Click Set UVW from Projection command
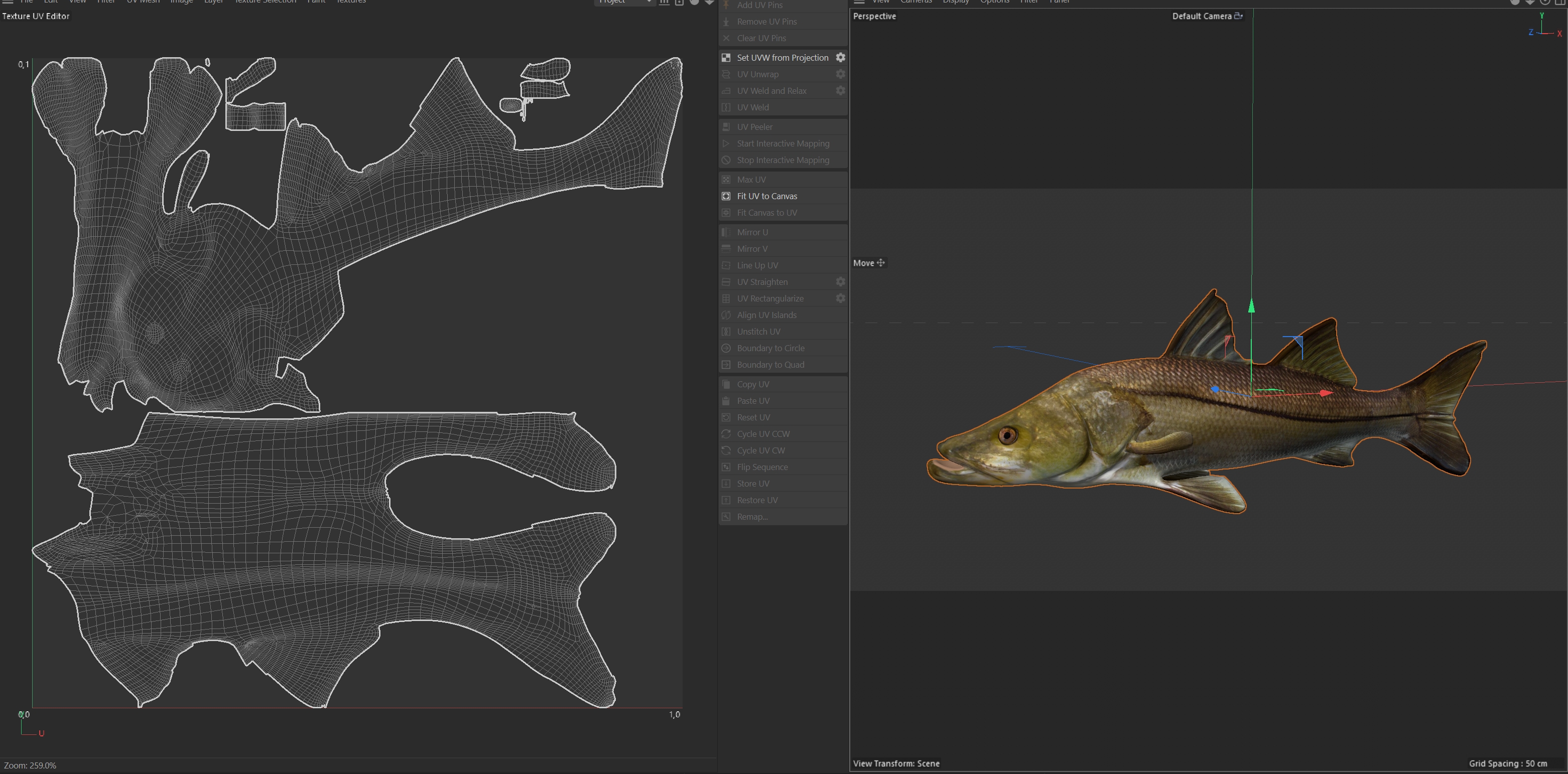The height and width of the screenshot is (774, 1568). 782,58
